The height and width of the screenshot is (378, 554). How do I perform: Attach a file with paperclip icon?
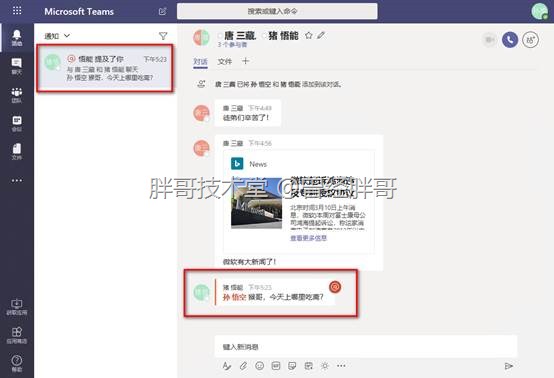click(243, 366)
